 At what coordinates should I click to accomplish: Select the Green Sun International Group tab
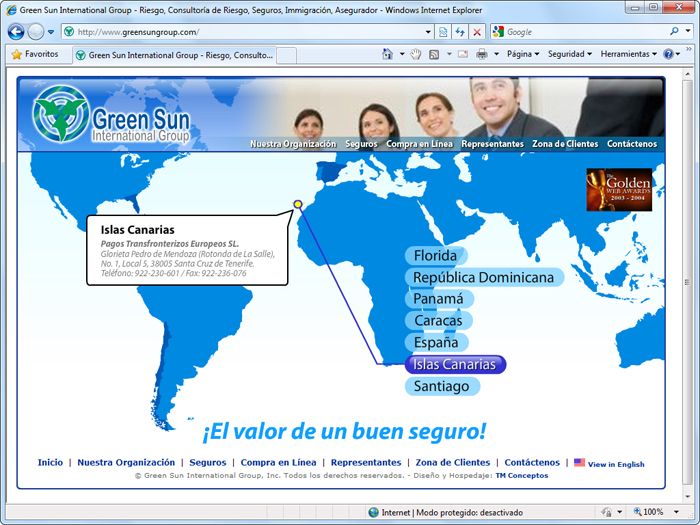[174, 55]
